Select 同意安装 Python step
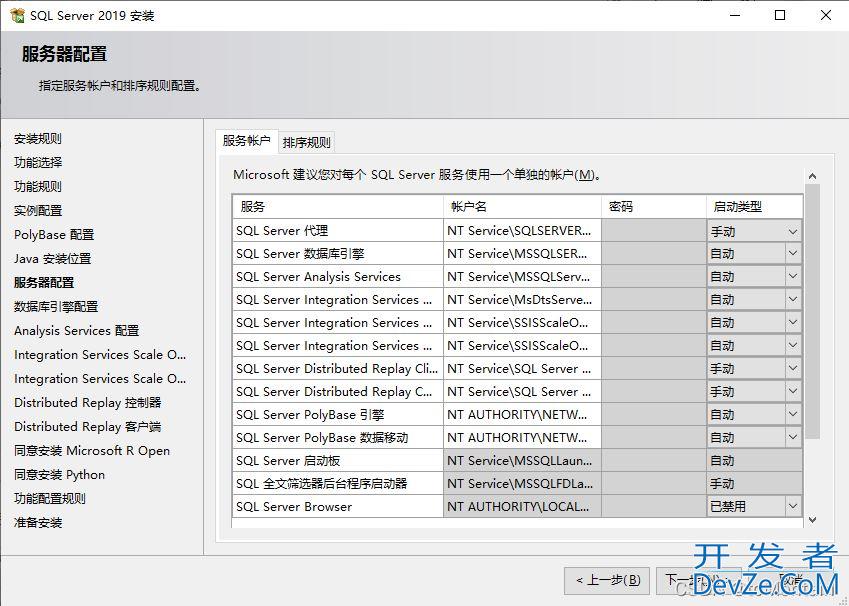 pyautogui.click(x=60, y=474)
